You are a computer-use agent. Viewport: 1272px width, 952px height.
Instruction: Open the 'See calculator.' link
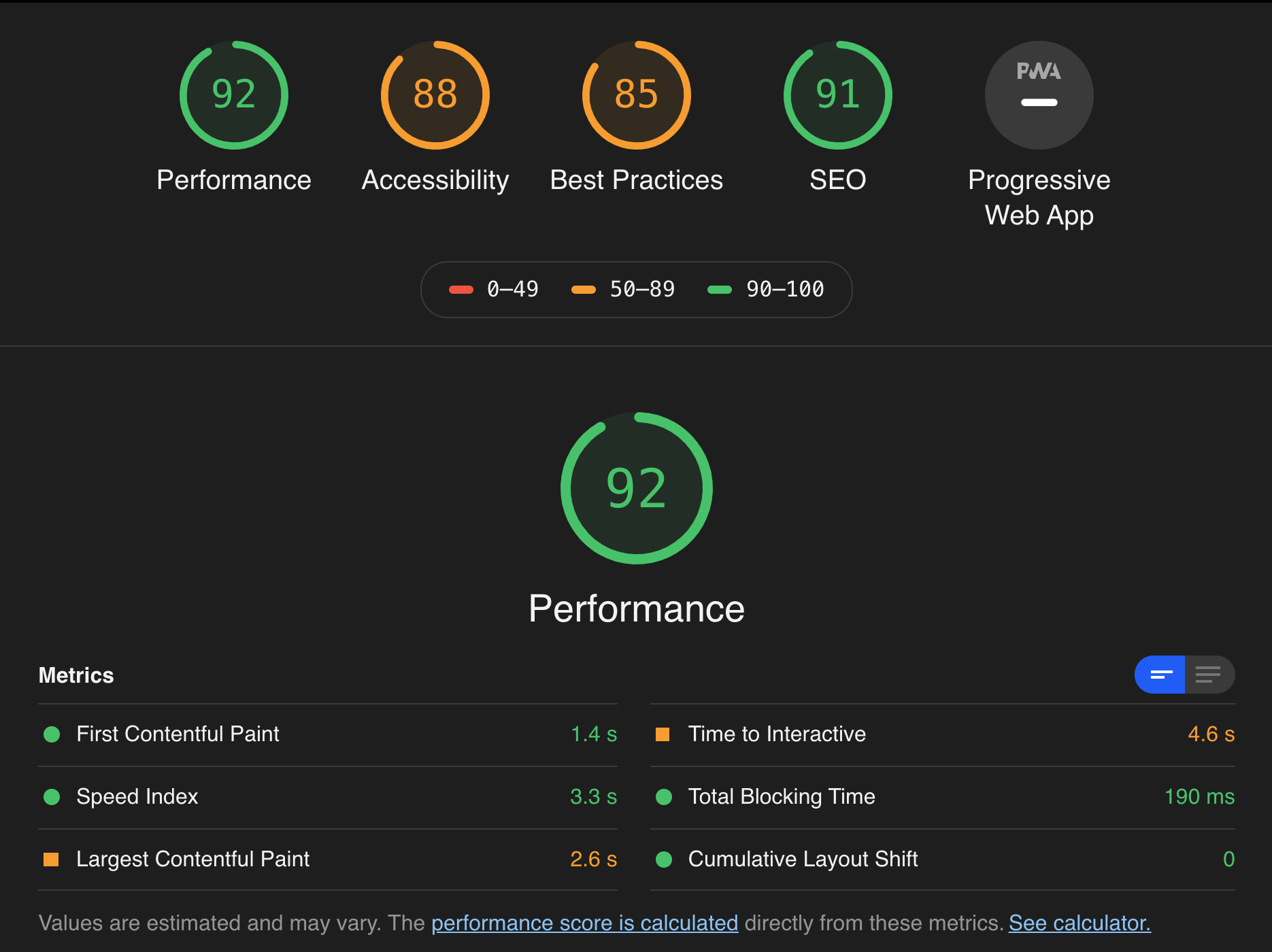tap(1079, 923)
